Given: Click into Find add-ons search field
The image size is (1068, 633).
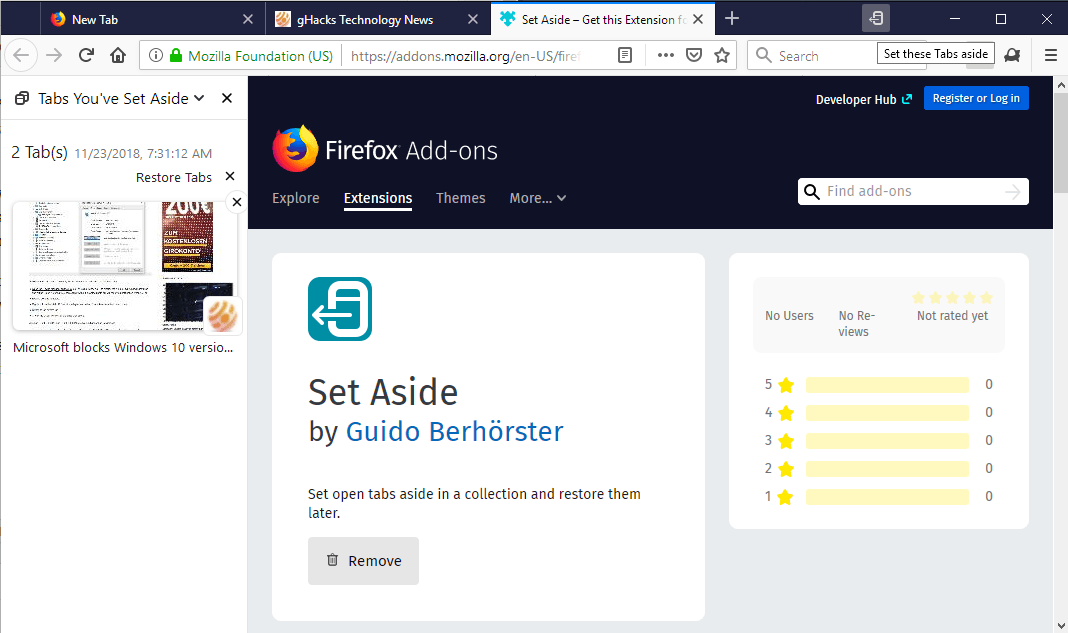Looking at the screenshot, I should pos(913,191).
